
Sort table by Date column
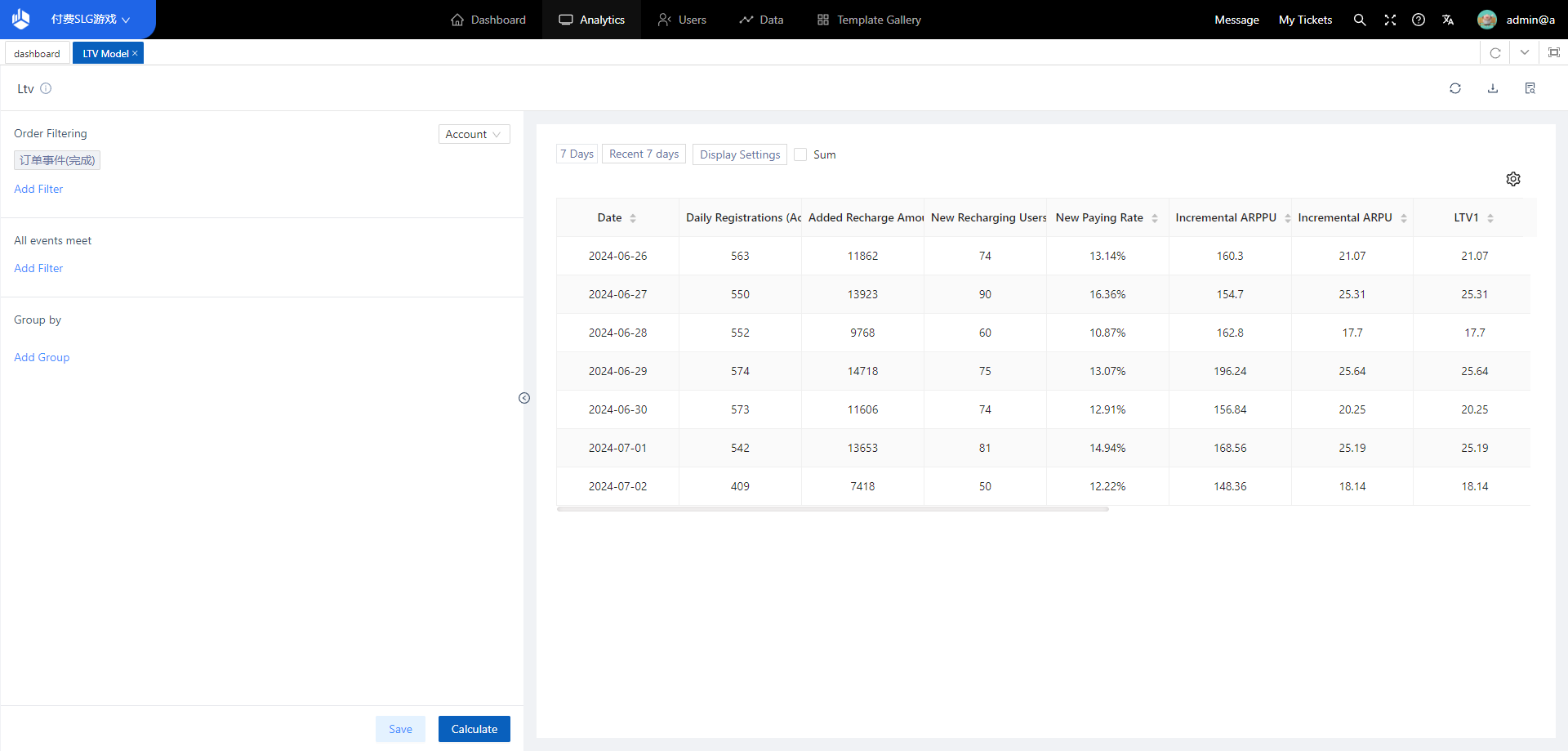pos(632,218)
